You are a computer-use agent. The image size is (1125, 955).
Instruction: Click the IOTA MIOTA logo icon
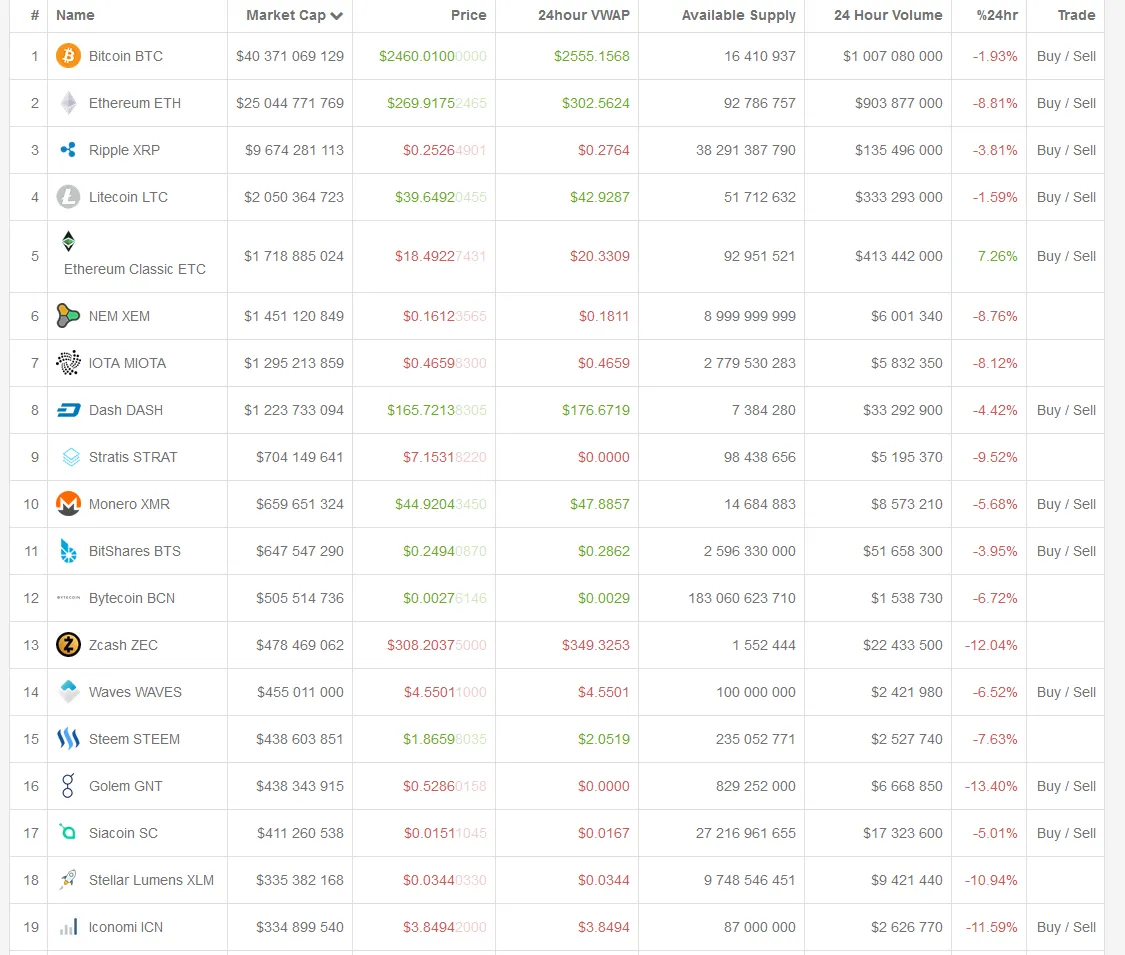(68, 362)
